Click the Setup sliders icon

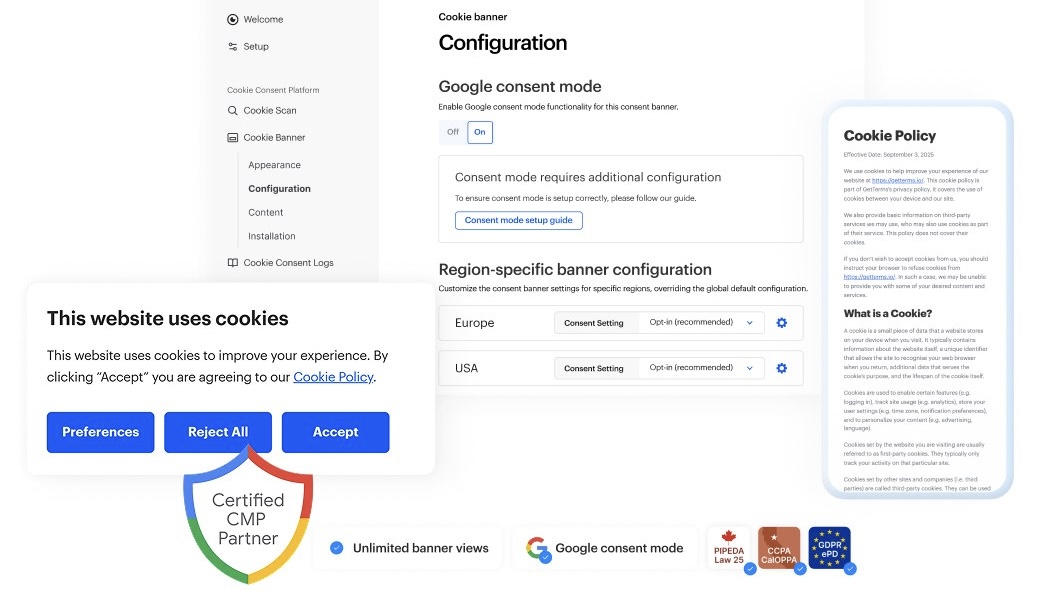click(x=233, y=47)
